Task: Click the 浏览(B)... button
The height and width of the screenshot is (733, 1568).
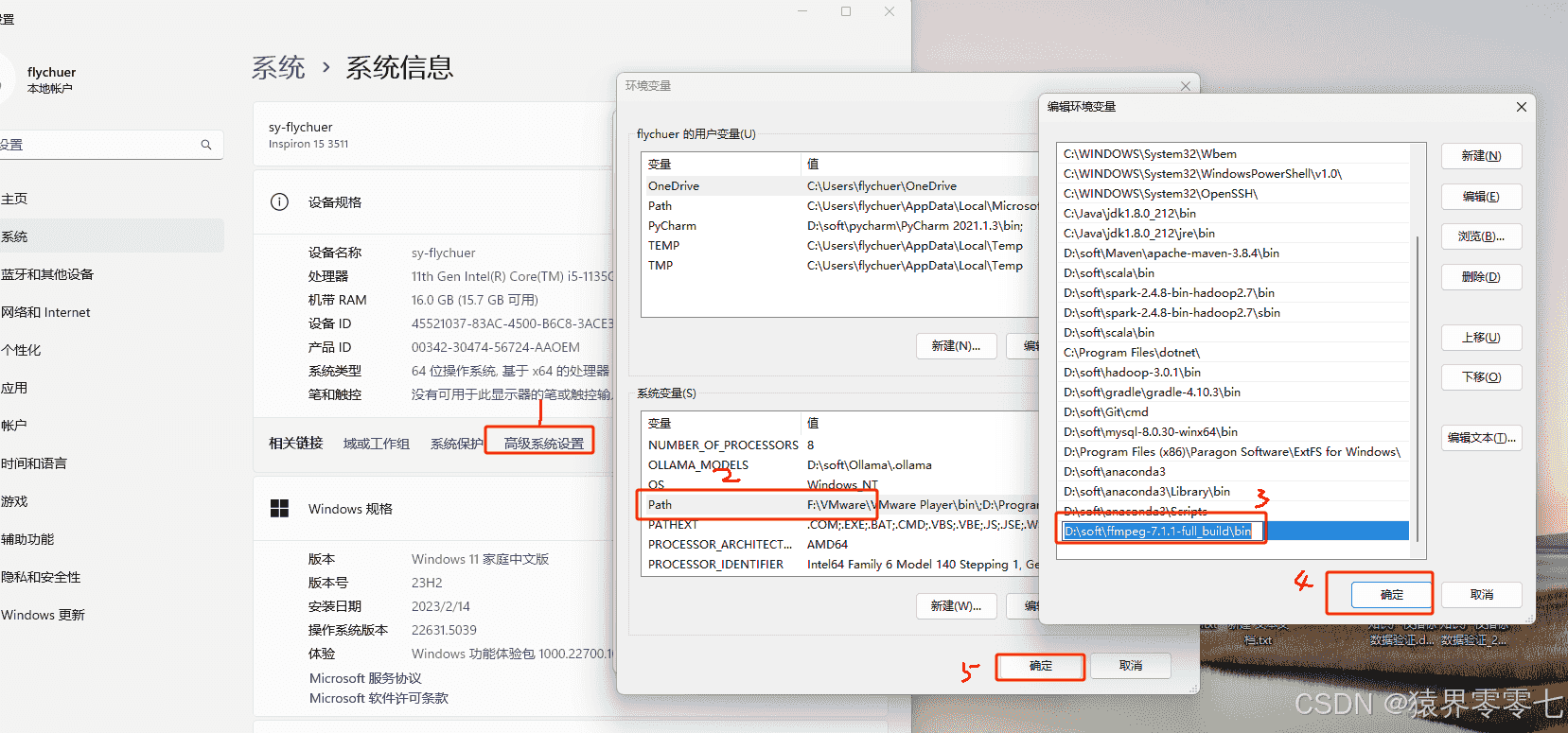Action: pyautogui.click(x=1481, y=236)
